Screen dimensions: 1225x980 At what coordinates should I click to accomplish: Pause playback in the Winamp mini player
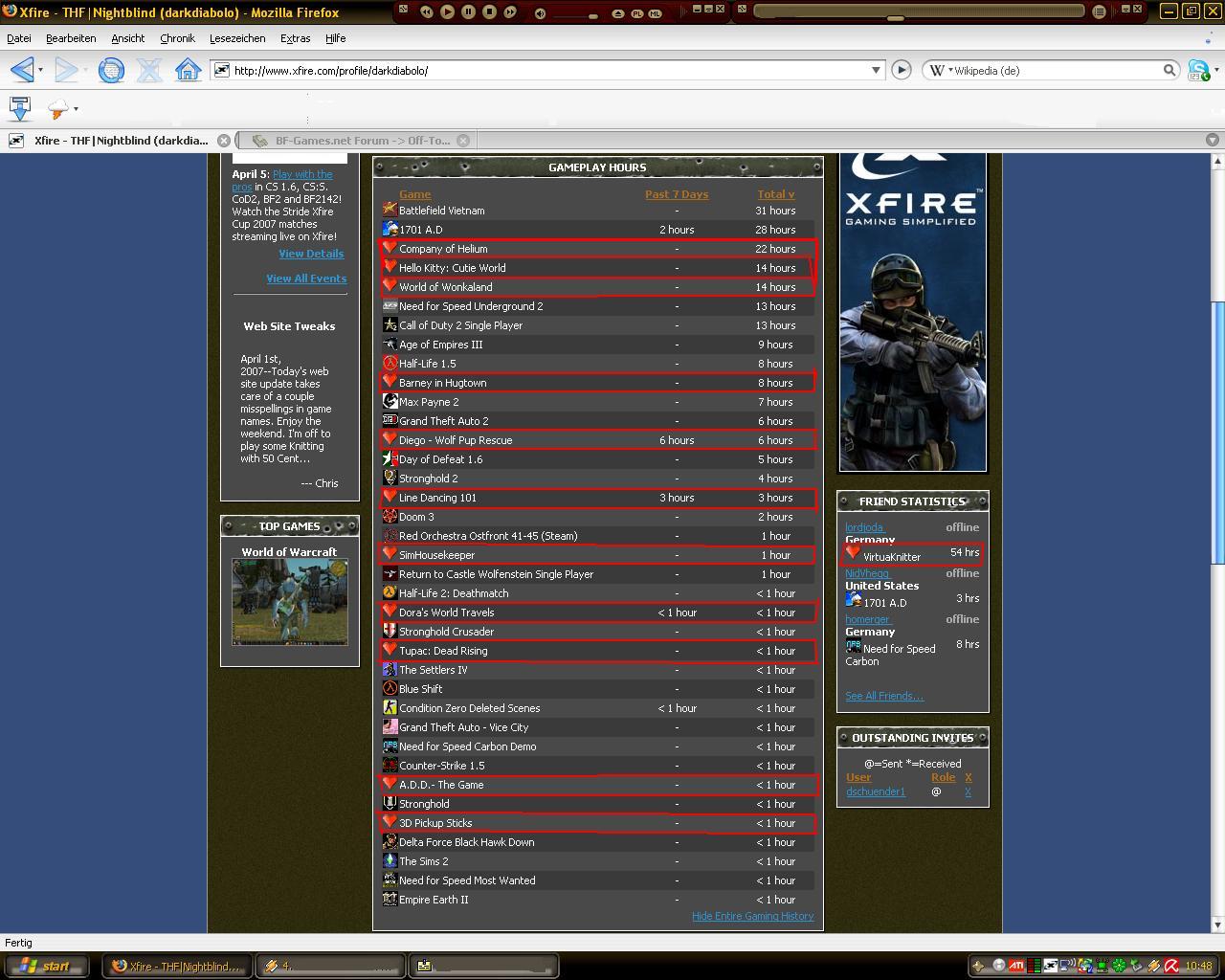(468, 11)
